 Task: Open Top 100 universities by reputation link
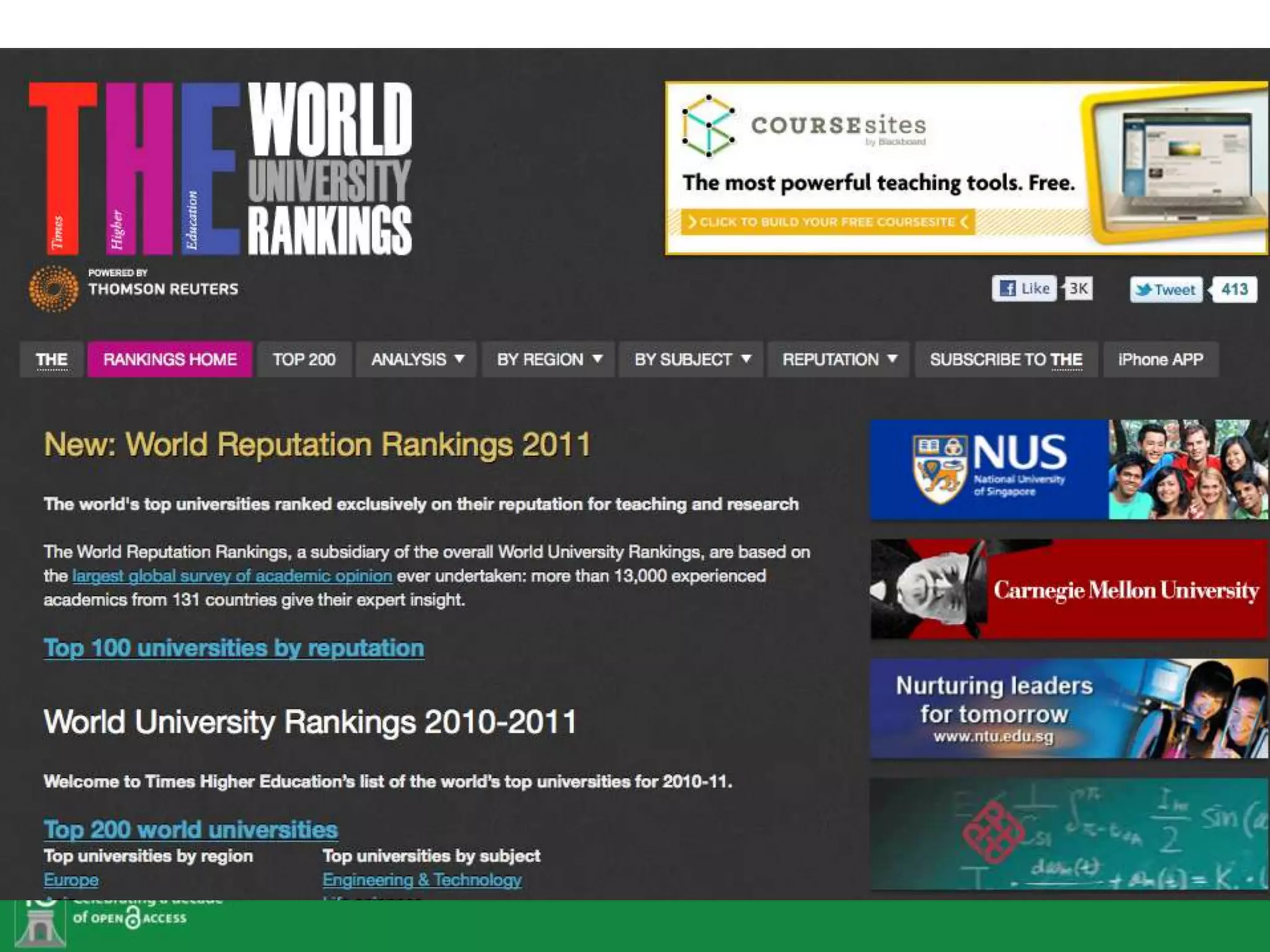(x=234, y=648)
